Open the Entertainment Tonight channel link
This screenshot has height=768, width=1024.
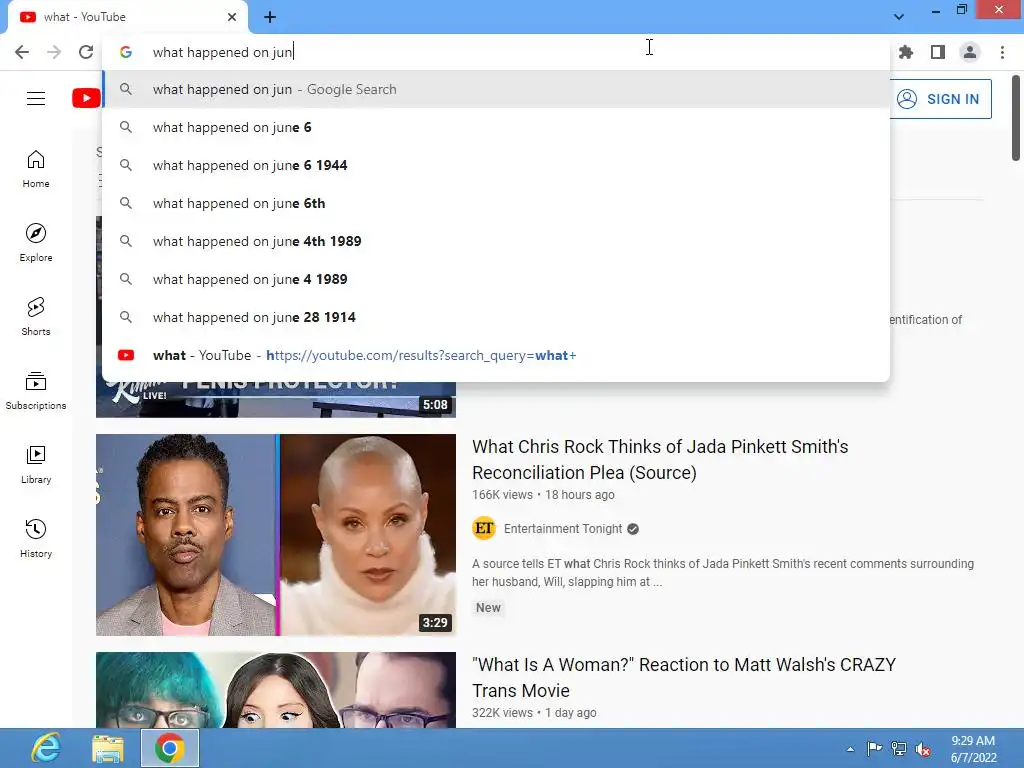click(x=563, y=528)
